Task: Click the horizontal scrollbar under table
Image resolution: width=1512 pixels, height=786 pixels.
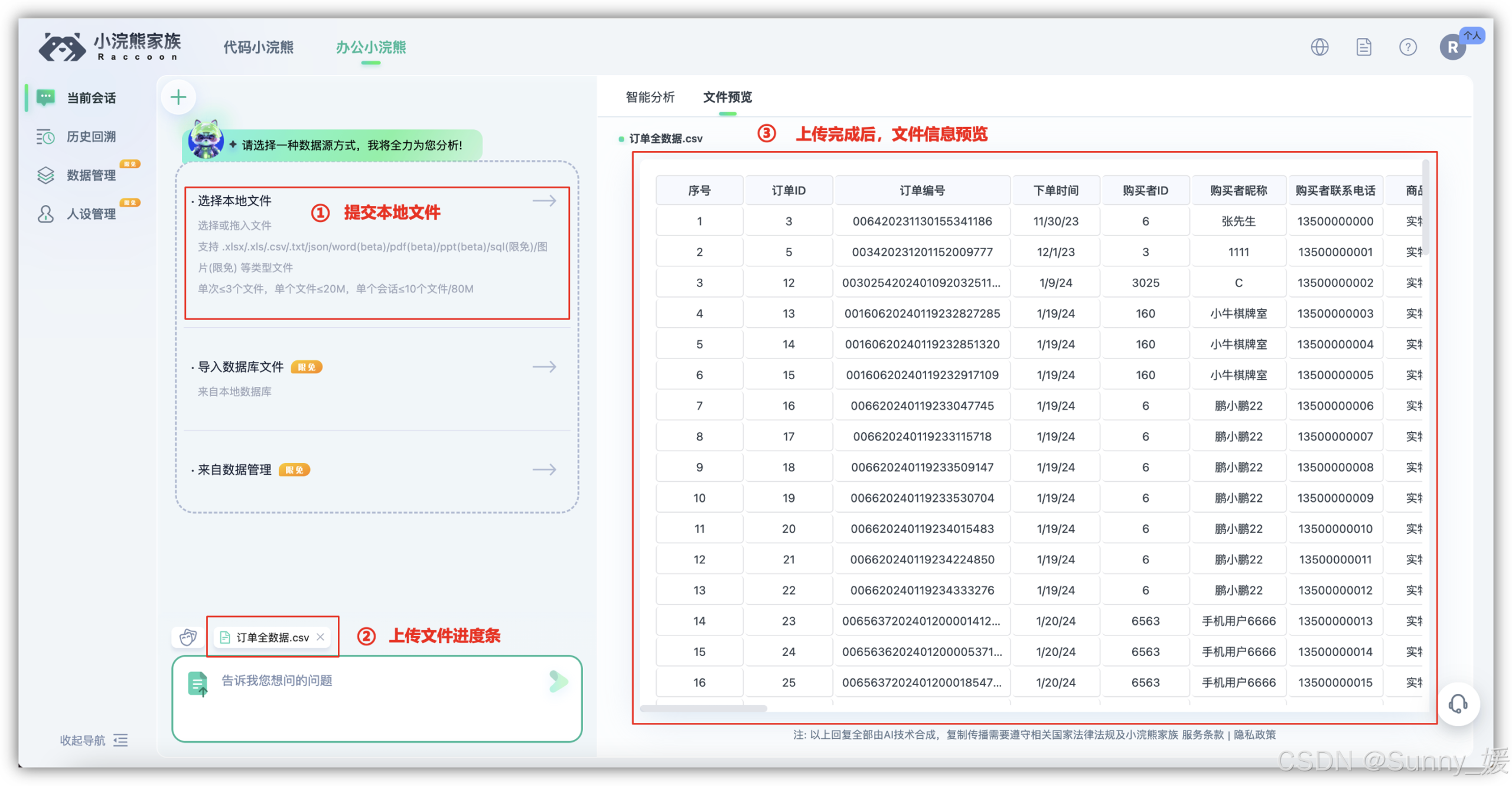Action: coord(703,708)
